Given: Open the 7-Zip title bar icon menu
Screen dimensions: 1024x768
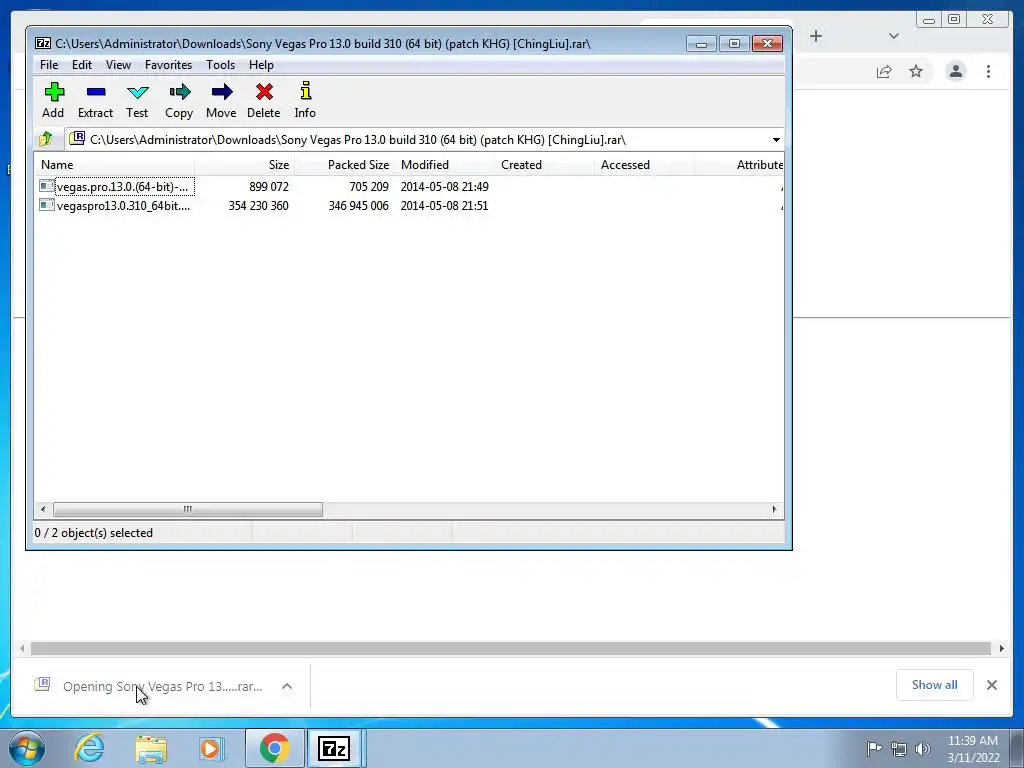Looking at the screenshot, I should [43, 43].
